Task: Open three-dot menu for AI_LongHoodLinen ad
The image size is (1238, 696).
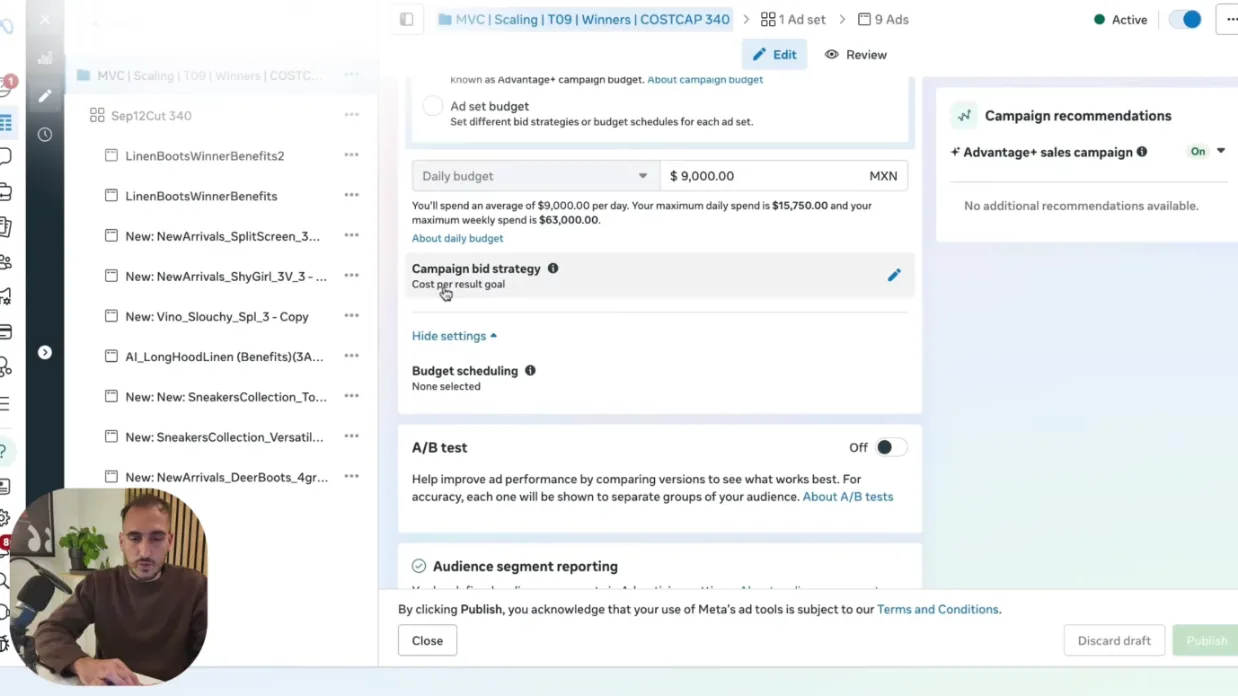Action: point(351,356)
